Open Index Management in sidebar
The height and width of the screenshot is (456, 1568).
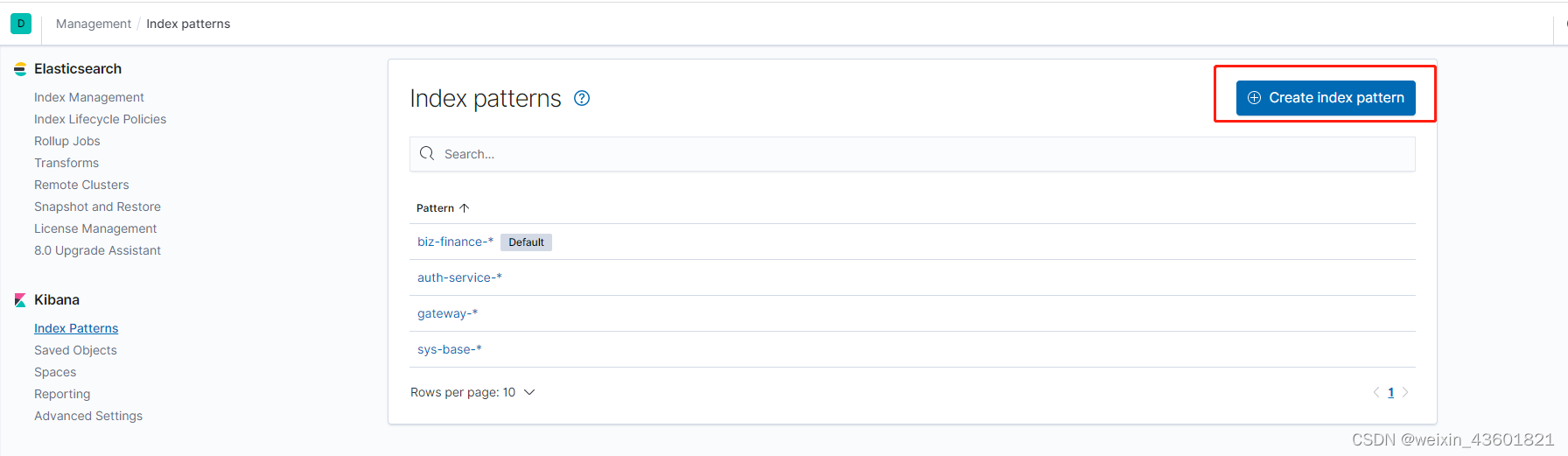point(89,97)
